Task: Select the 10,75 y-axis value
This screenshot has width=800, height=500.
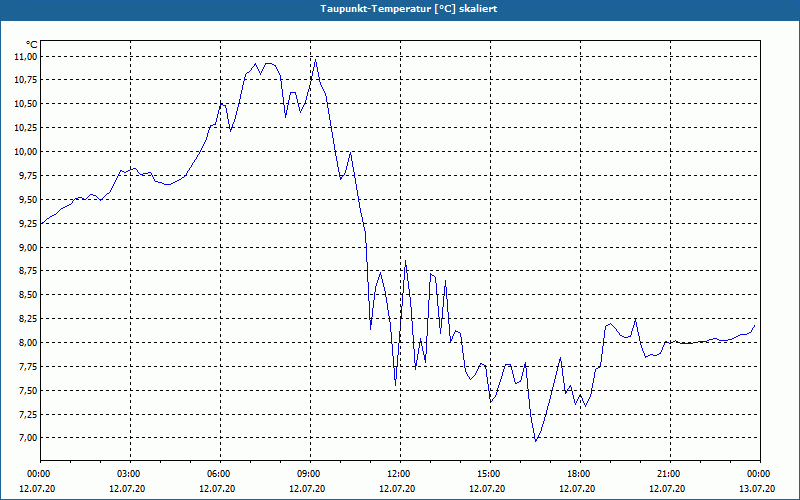Action: point(25,80)
